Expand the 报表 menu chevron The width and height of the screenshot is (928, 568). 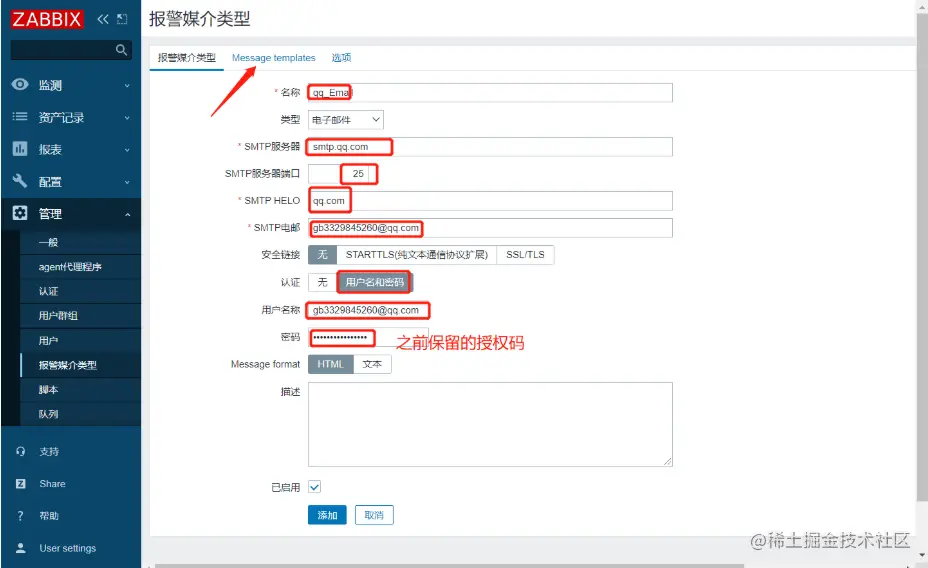(x=127, y=150)
